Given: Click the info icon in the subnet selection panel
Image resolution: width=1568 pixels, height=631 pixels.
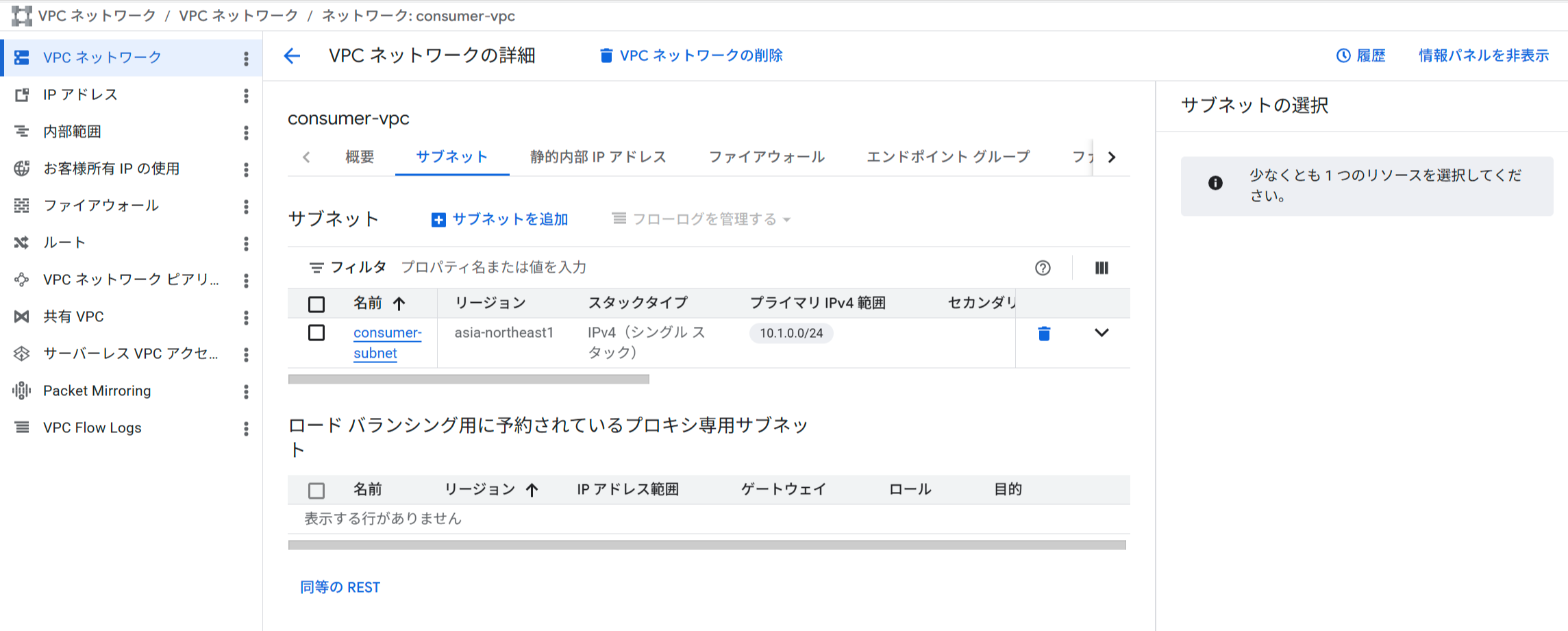Looking at the screenshot, I should [x=1215, y=183].
